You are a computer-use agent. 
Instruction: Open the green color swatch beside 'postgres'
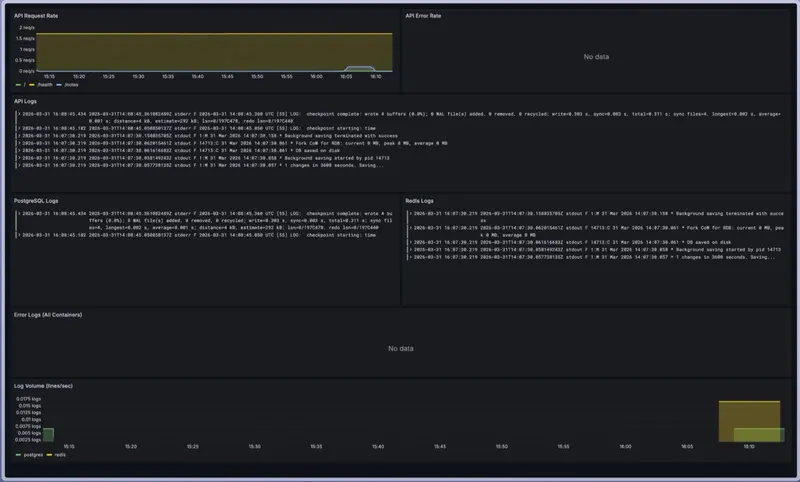click(18, 454)
